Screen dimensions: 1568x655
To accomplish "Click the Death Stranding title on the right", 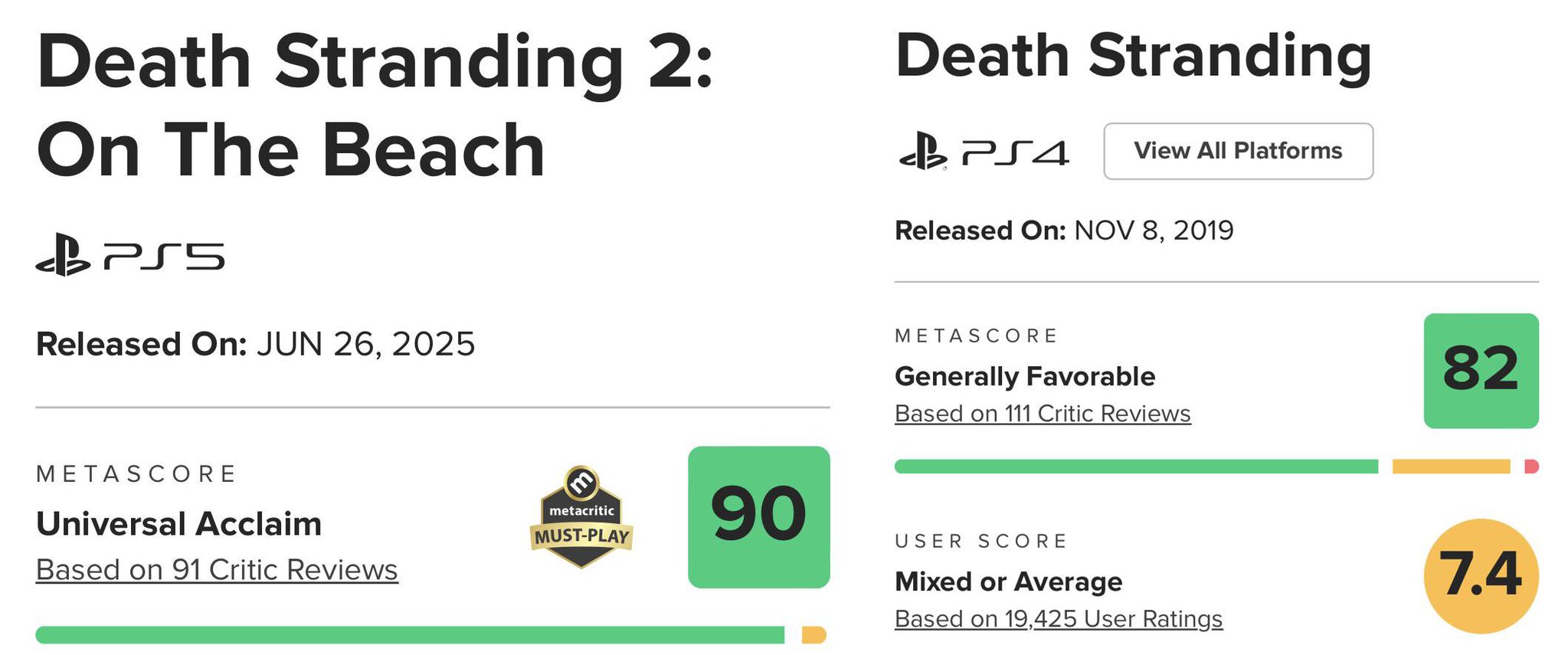I will pyautogui.click(x=1132, y=56).
